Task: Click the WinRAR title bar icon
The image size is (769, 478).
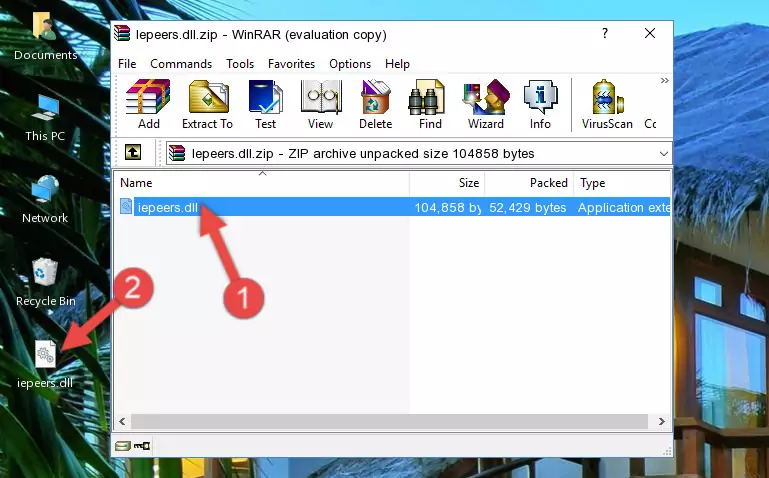Action: pos(122,33)
